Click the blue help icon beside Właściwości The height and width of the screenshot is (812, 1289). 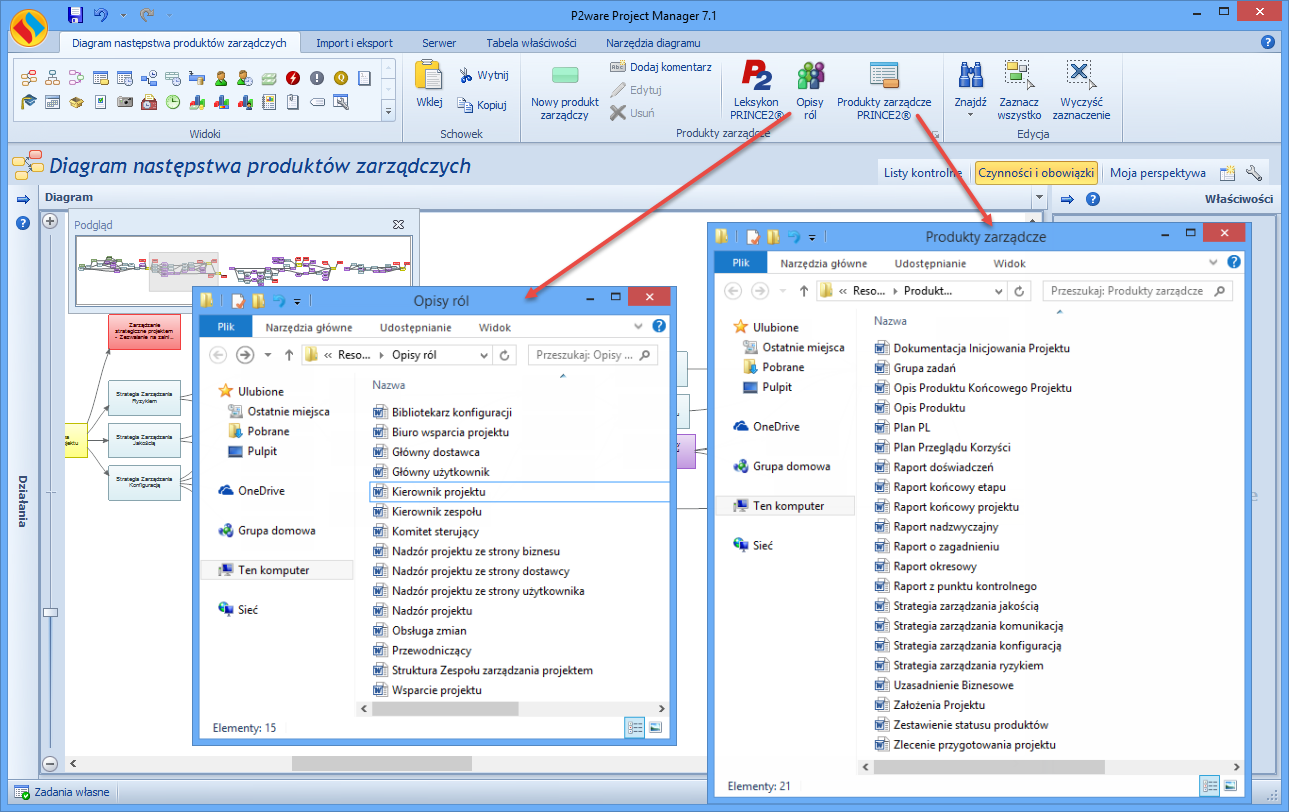click(1093, 199)
